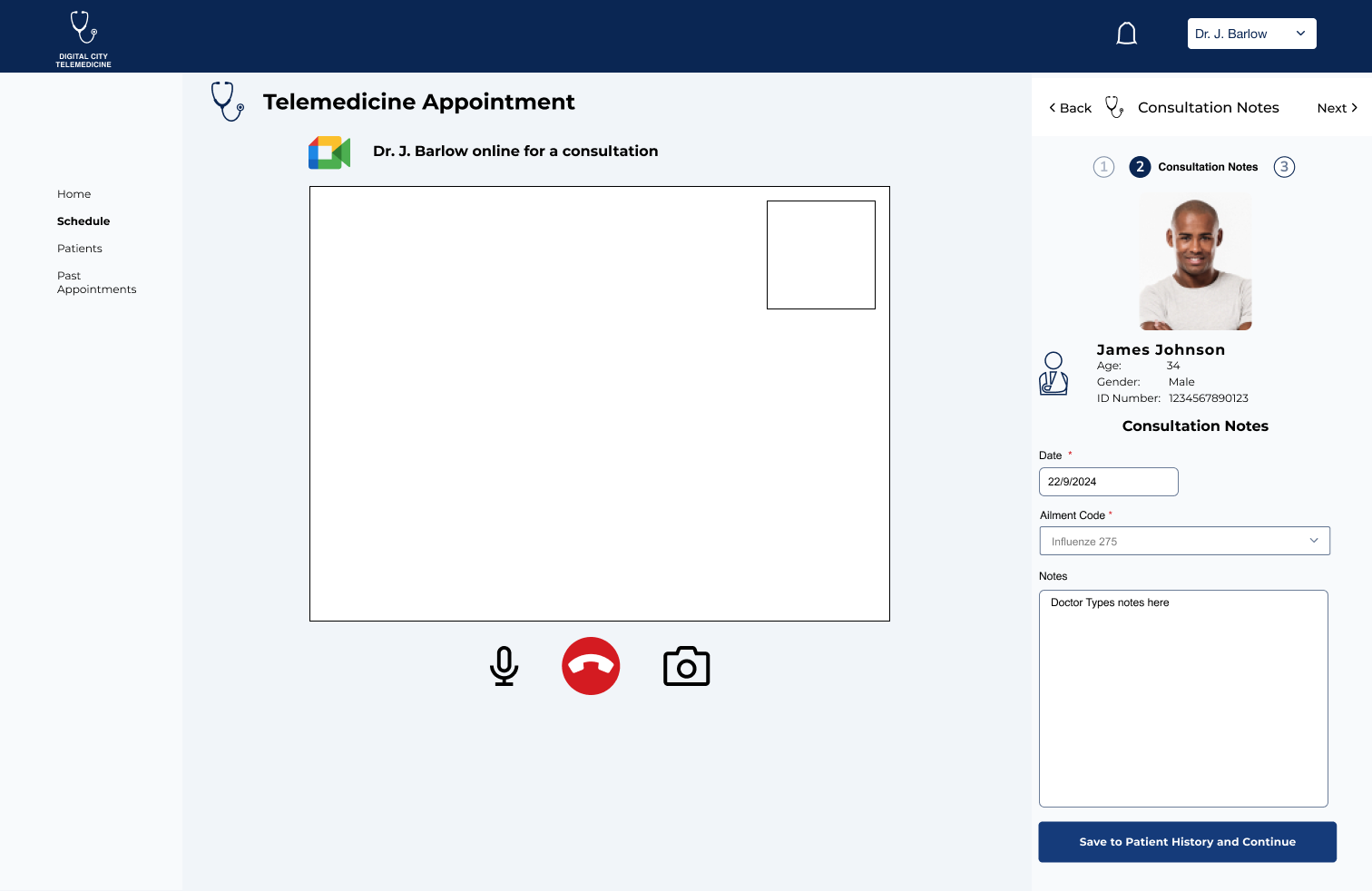This screenshot has width=1372, height=891.
Task: Open notifications bell in header
Action: click(1126, 34)
